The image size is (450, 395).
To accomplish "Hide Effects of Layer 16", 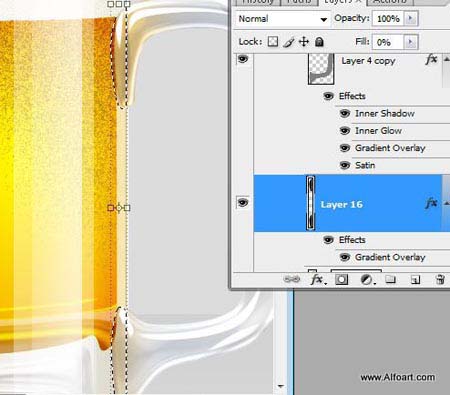I will (328, 240).
